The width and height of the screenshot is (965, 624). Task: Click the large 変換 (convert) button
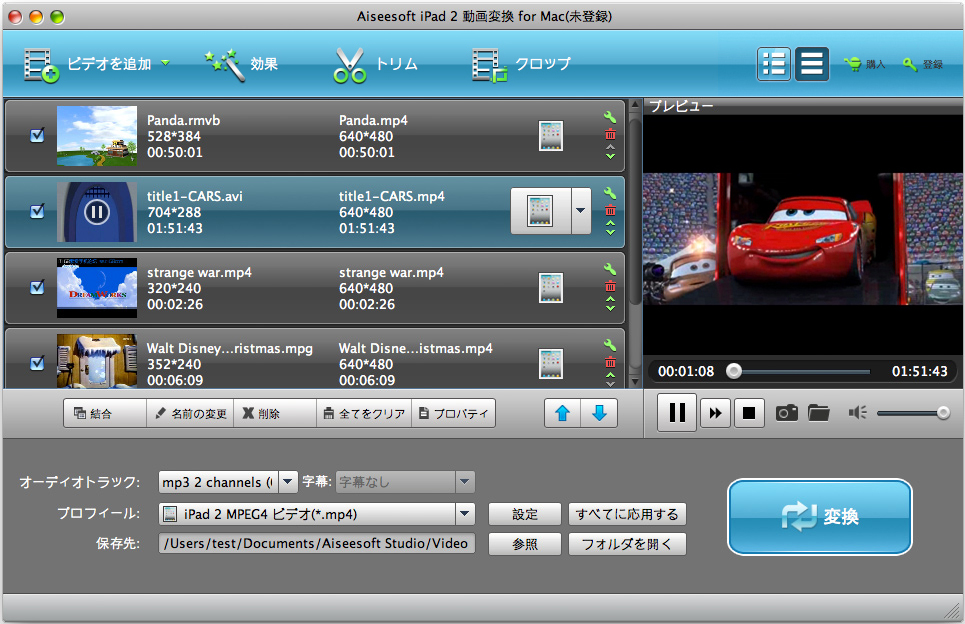click(x=820, y=517)
